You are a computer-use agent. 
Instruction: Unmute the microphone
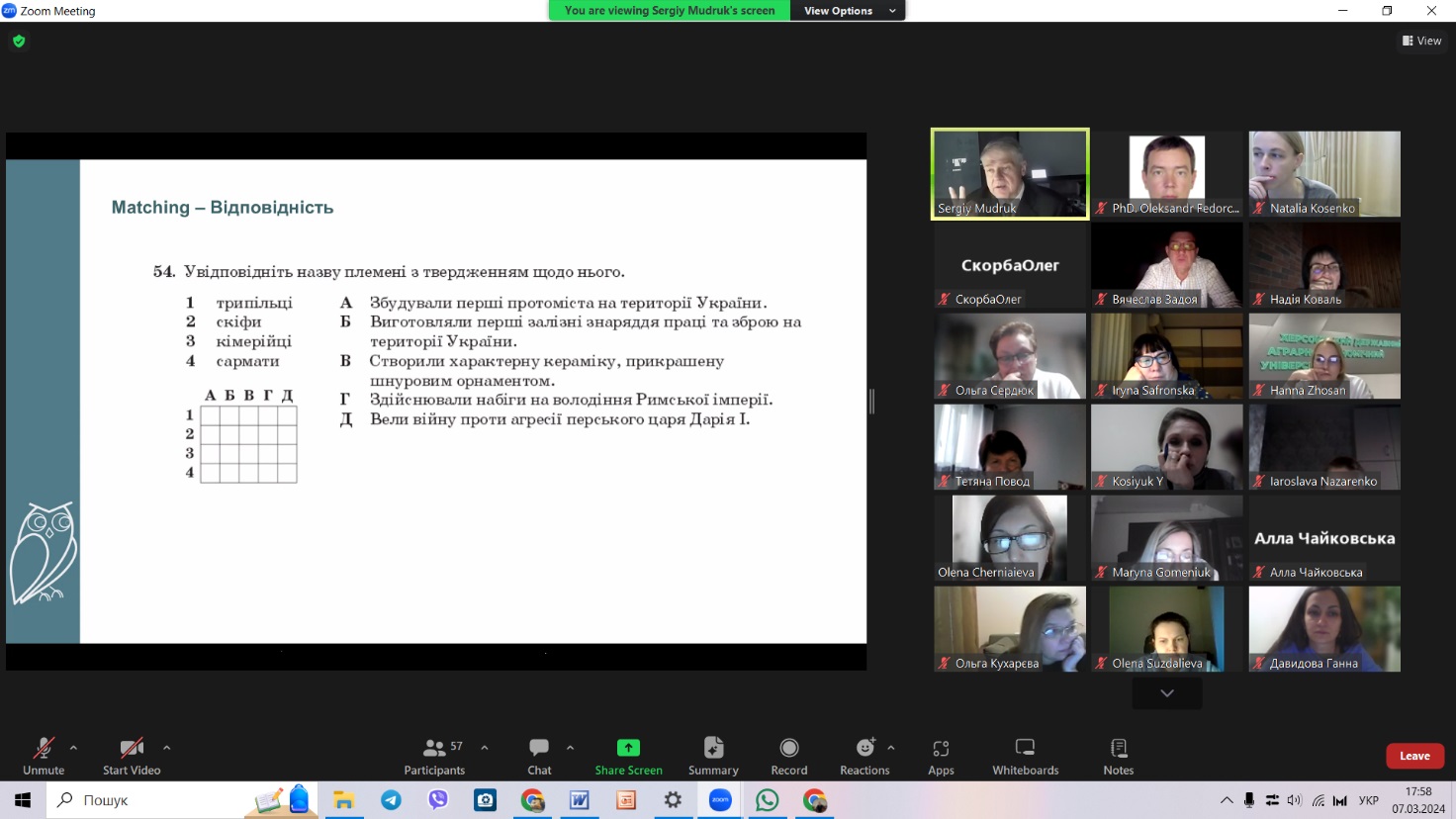point(44,756)
